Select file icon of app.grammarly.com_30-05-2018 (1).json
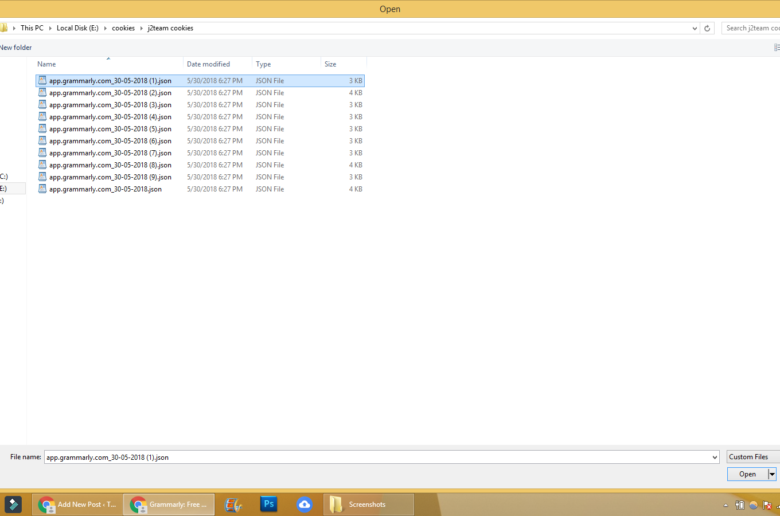 [42, 80]
